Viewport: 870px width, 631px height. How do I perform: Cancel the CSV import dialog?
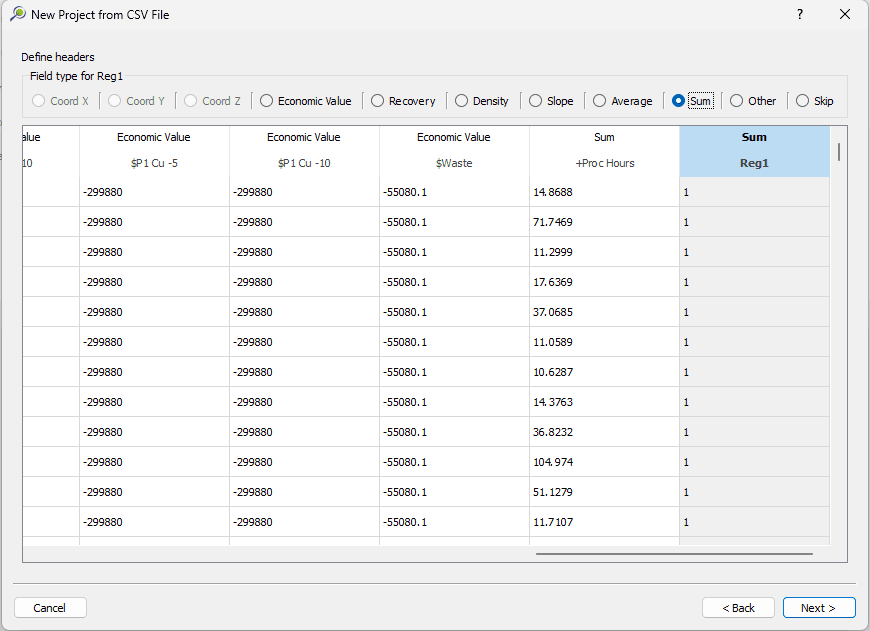(x=50, y=608)
